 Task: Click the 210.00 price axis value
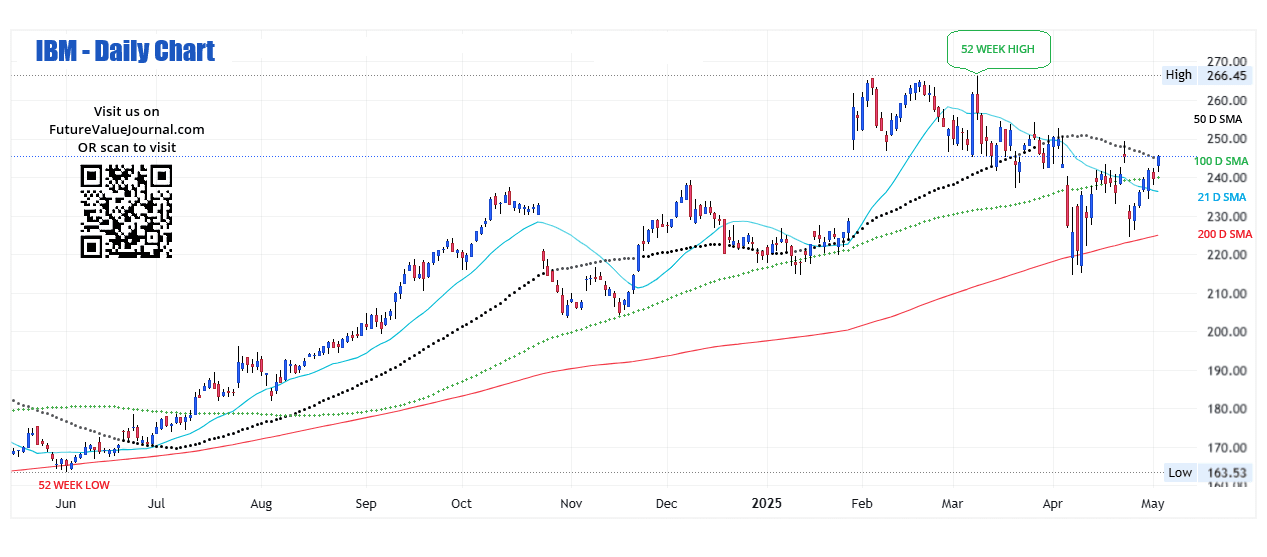pyautogui.click(x=1227, y=293)
